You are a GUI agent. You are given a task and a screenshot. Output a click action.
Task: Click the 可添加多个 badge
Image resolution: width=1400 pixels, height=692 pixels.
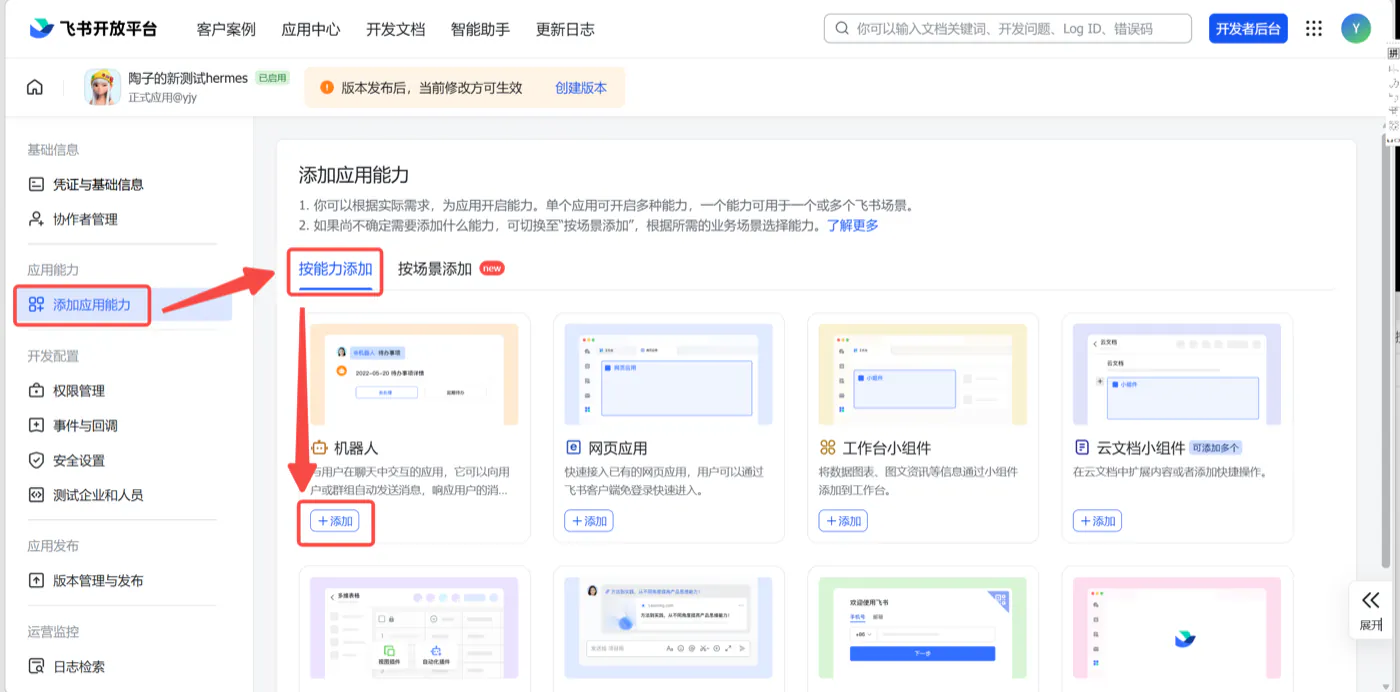(x=1216, y=448)
